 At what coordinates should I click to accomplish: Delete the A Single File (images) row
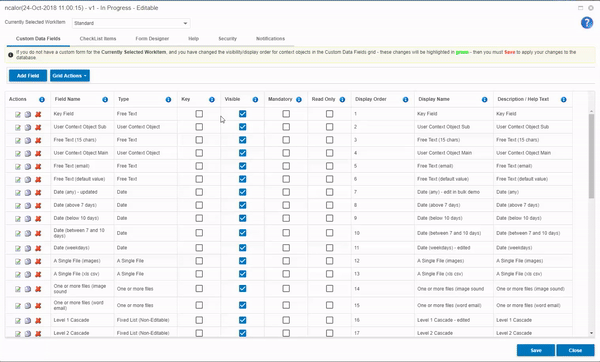(x=38, y=261)
